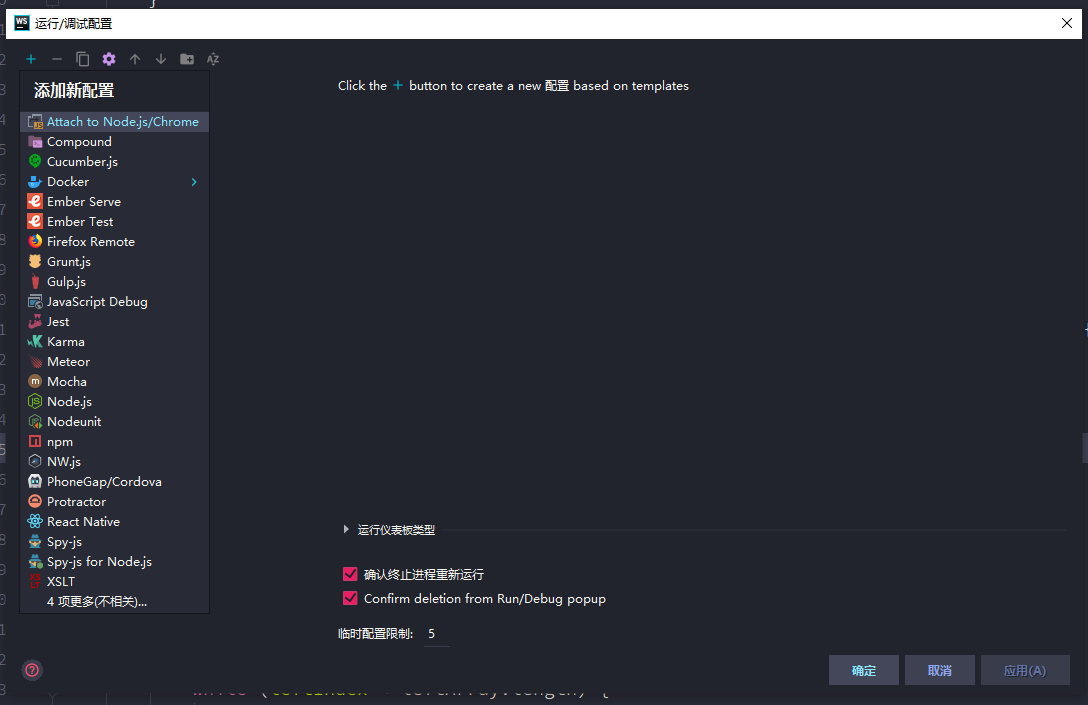The image size is (1088, 705).
Task: Click the move up arrow icon
Action: pyautogui.click(x=135, y=59)
